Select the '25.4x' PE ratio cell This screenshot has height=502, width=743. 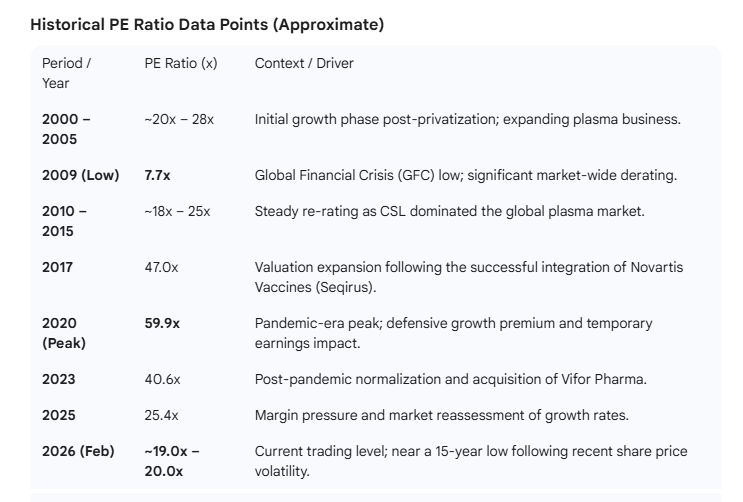point(165,415)
